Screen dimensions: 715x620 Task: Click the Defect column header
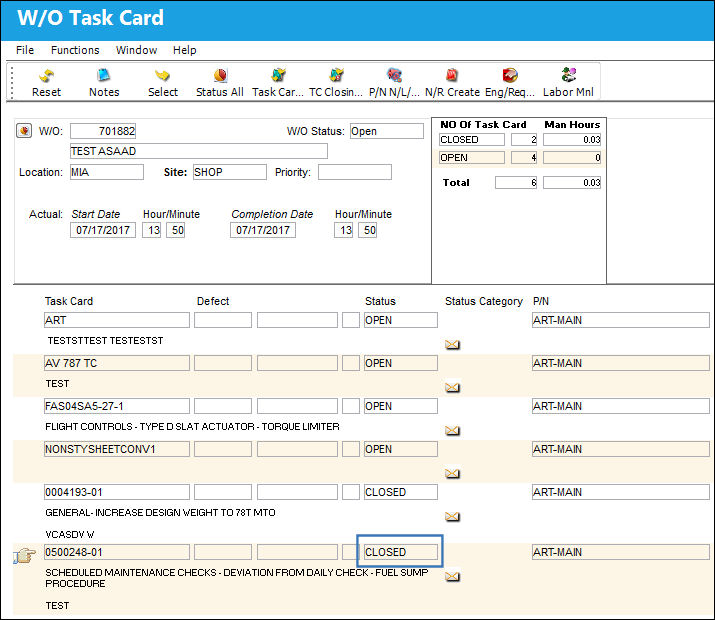(213, 301)
